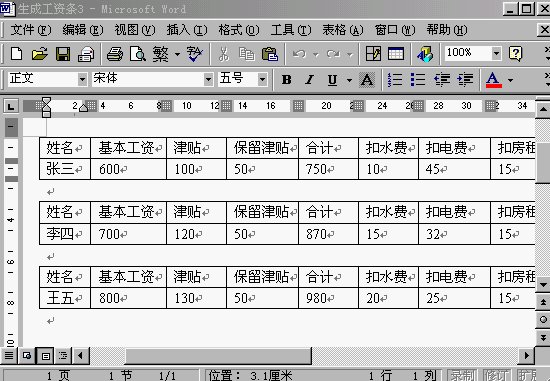Copy selection to clipboard

coord(247,54)
